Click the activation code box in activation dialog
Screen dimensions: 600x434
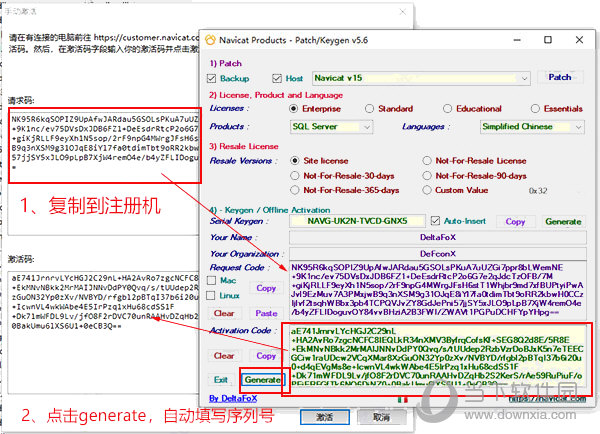103,332
